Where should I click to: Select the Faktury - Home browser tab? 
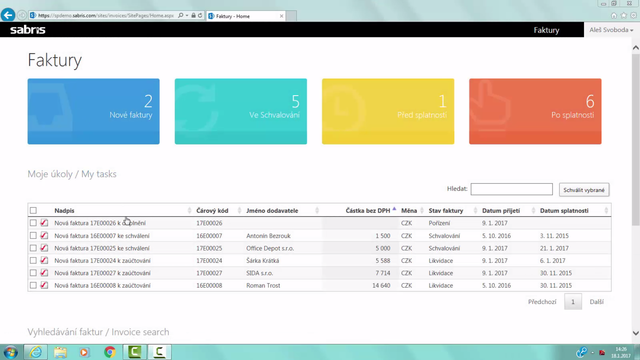[x=245, y=16]
